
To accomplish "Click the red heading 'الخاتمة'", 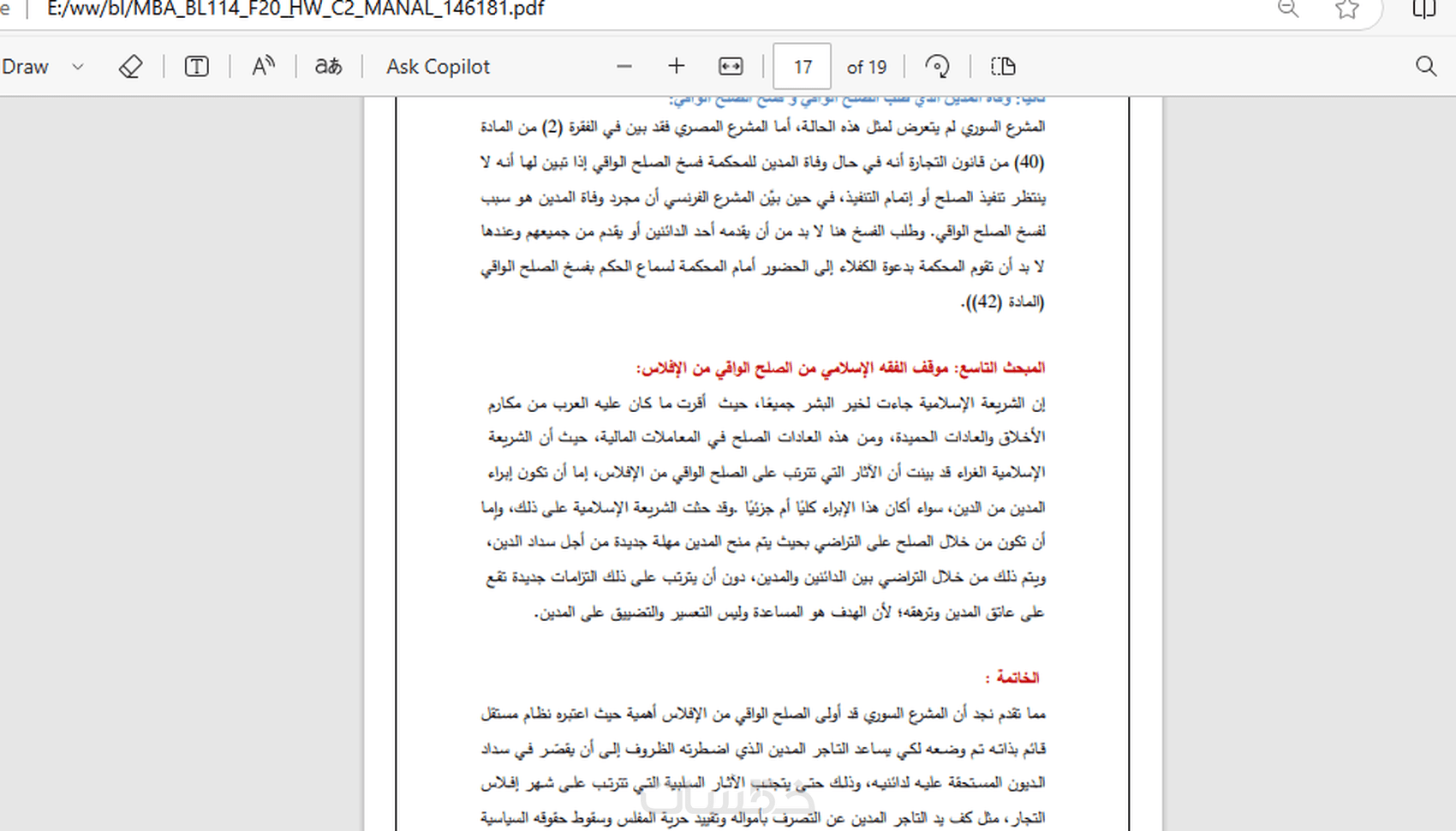I will (x=1012, y=678).
